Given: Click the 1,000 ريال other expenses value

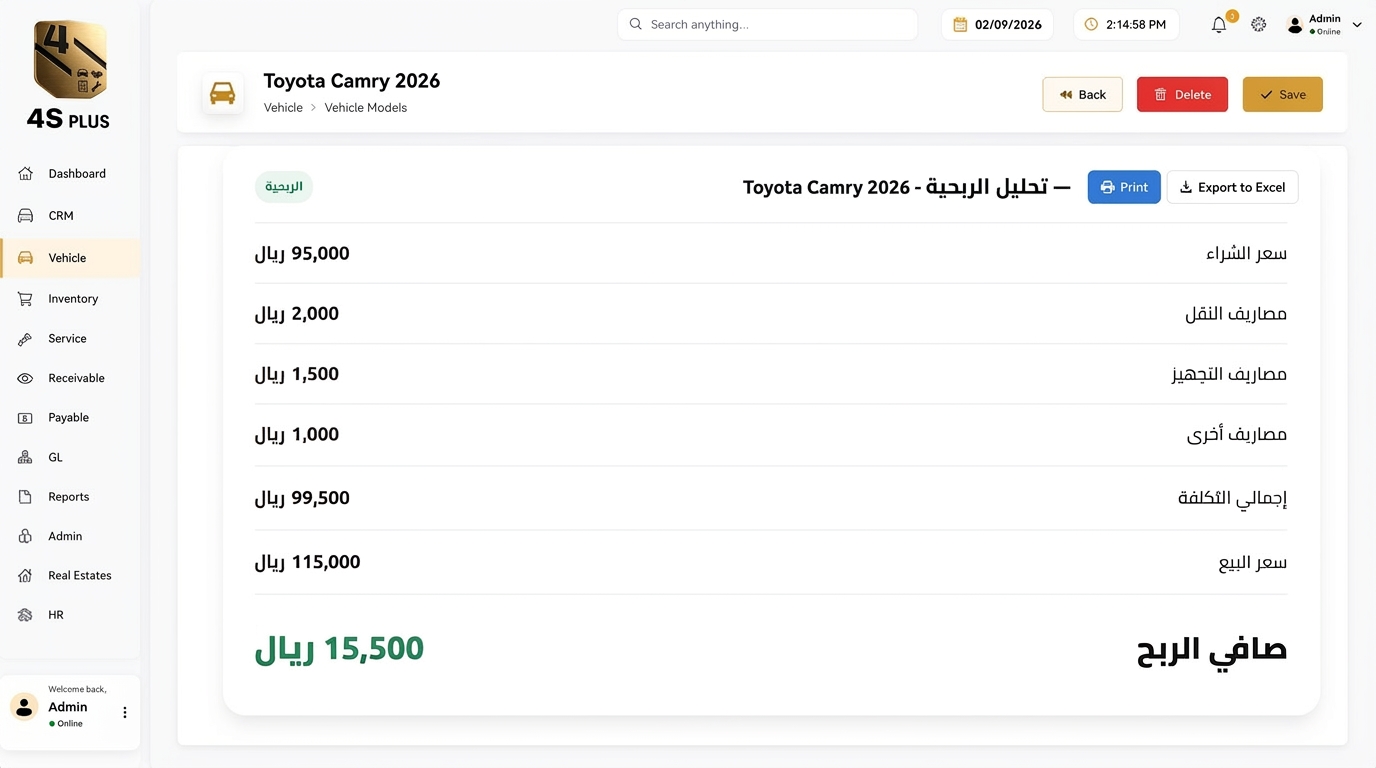Looking at the screenshot, I should point(297,434).
